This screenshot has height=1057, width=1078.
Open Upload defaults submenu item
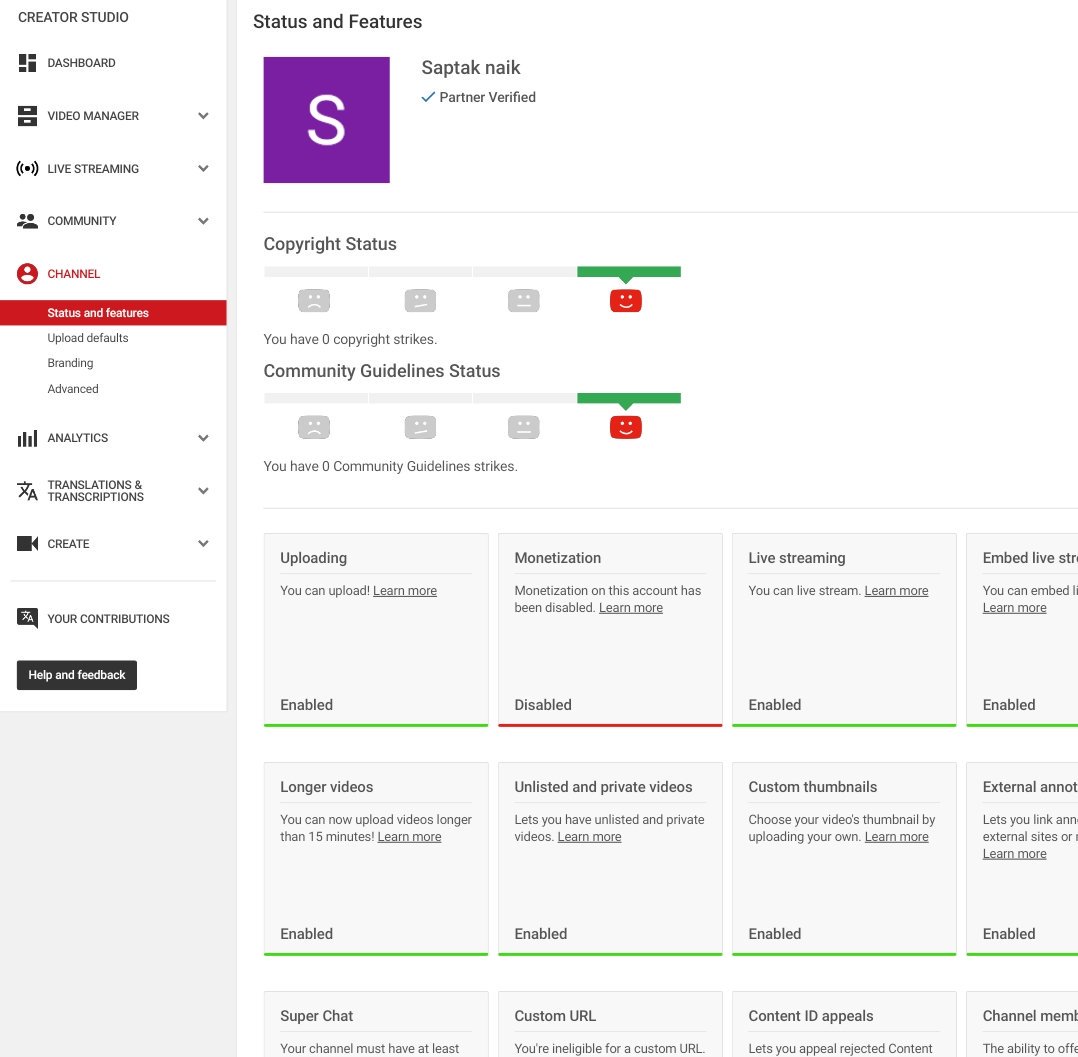(88, 338)
